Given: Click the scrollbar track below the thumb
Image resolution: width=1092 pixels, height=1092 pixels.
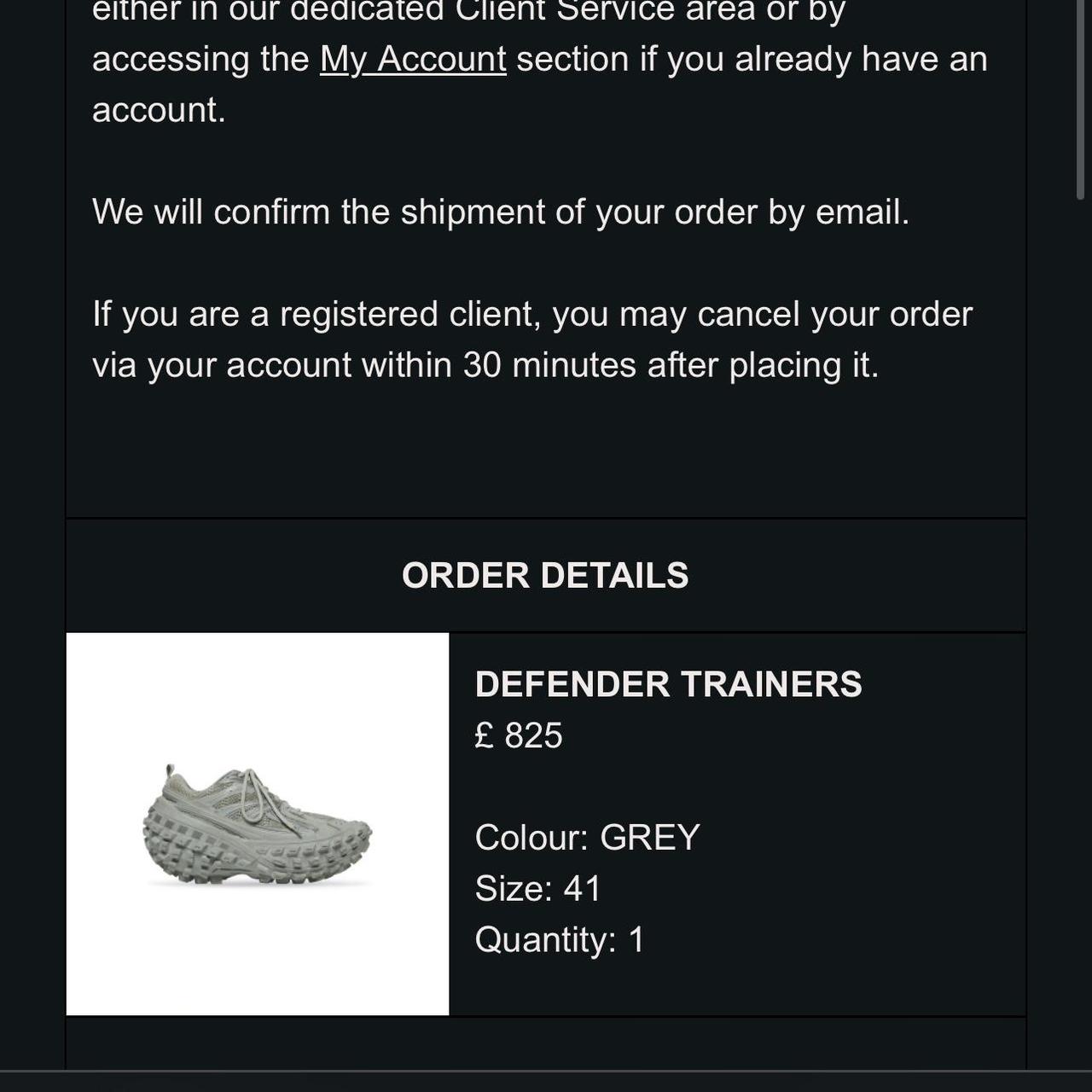Looking at the screenshot, I should click(1080, 597).
